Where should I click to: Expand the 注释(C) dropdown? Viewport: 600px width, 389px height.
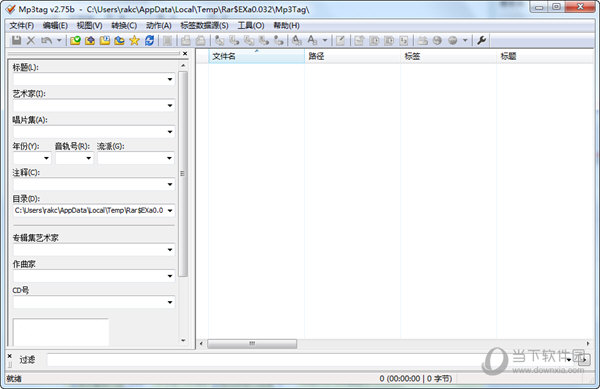pos(170,184)
